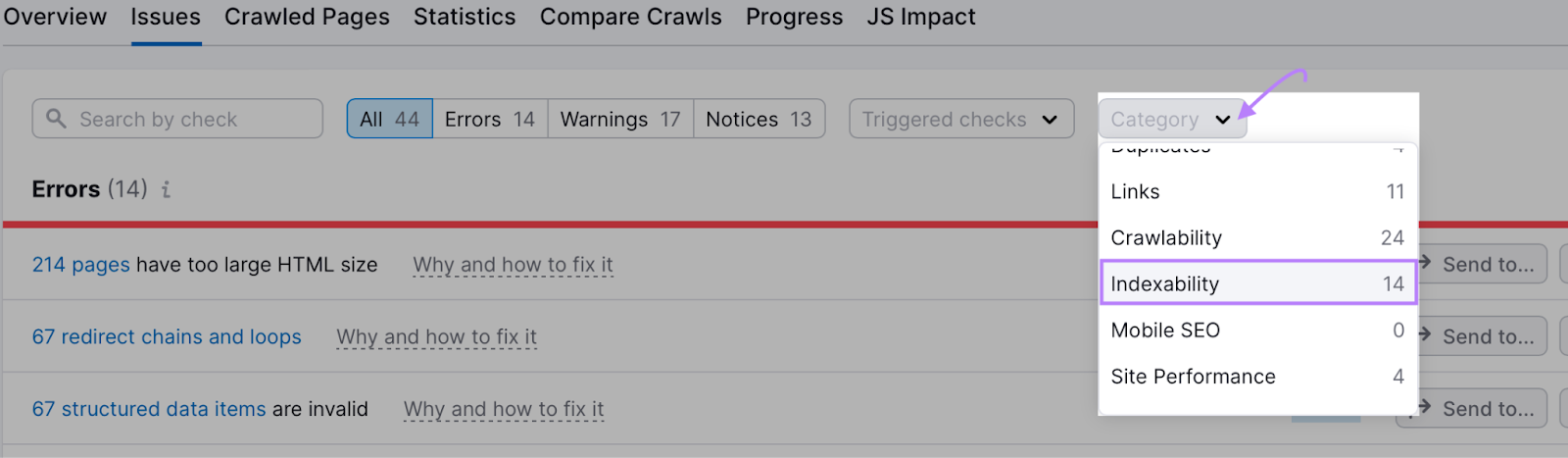Viewport: 1568px width, 458px height.
Task: Click the Errors info icon
Action: pyautogui.click(x=167, y=189)
